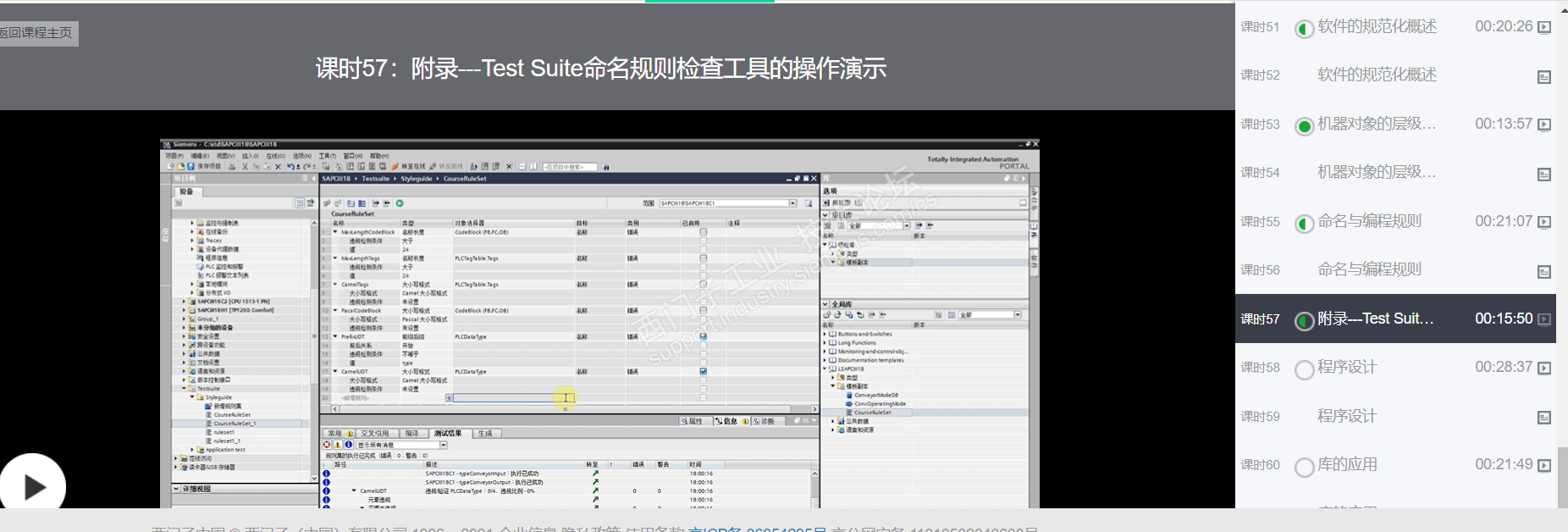Toggle 已启用 checkbox for MaxLengthCodeBlock rule
This screenshot has width=1568, height=532.
click(x=703, y=232)
